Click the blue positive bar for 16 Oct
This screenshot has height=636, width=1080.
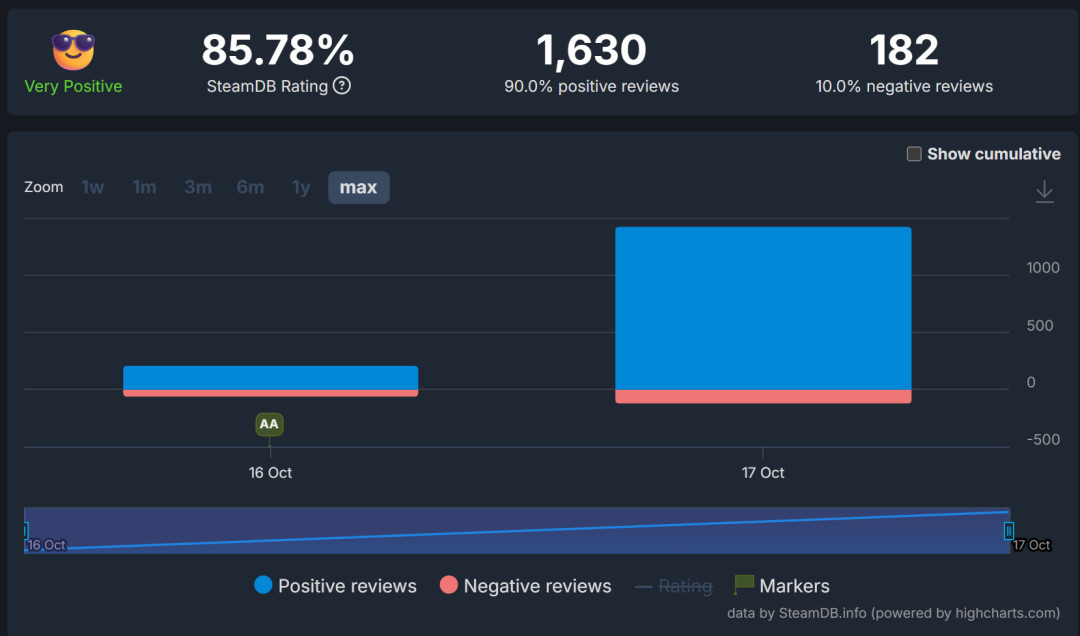271,378
